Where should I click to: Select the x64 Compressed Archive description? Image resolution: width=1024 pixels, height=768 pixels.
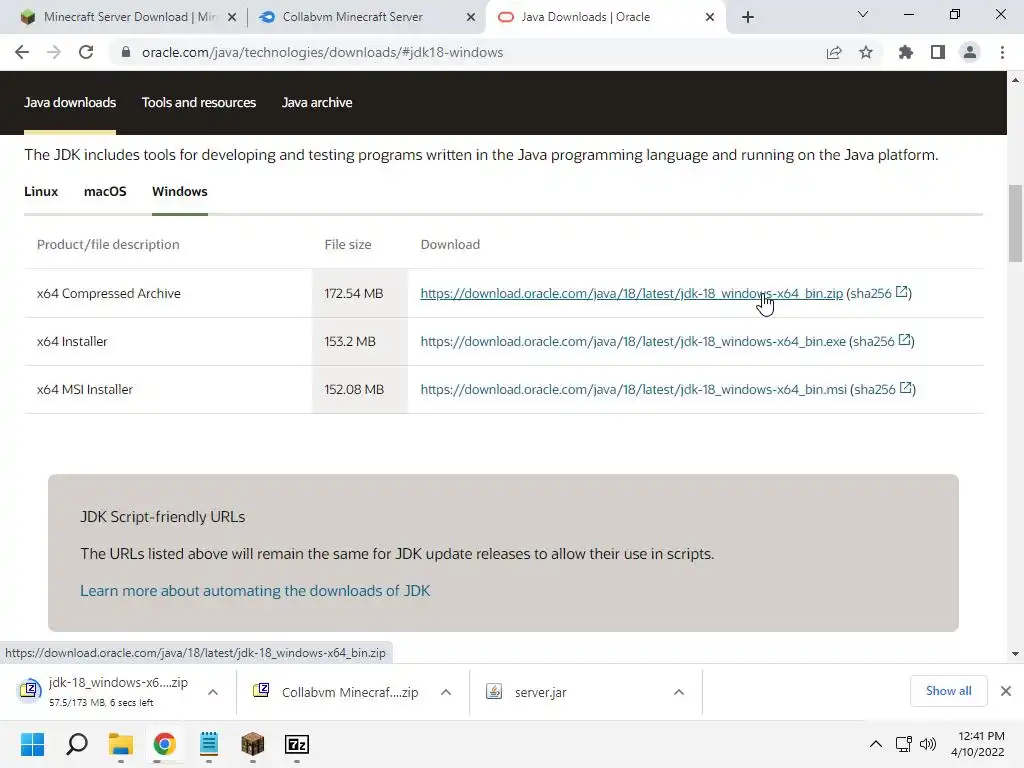pos(108,293)
